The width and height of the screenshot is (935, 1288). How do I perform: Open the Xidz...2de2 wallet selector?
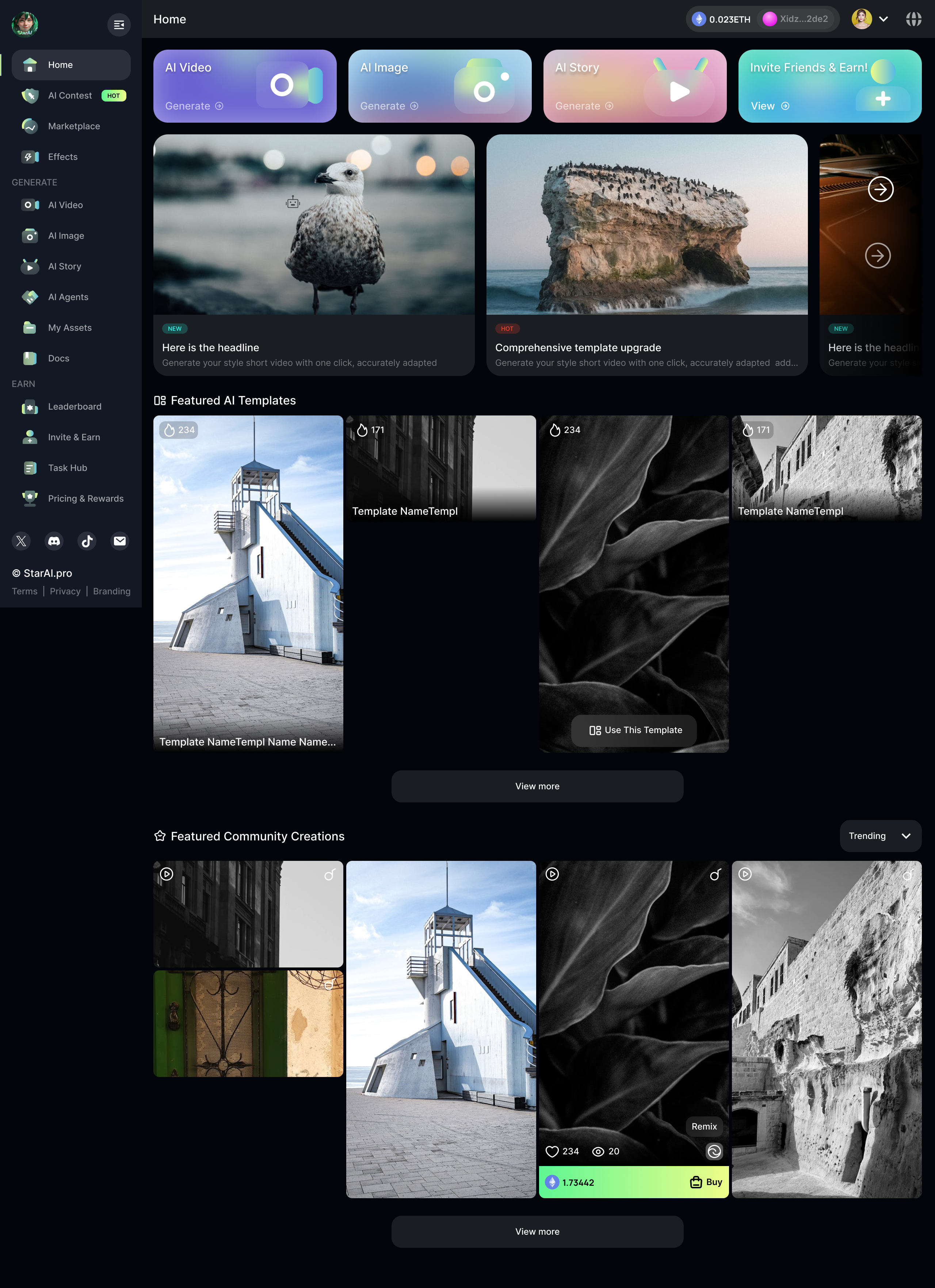tap(796, 19)
